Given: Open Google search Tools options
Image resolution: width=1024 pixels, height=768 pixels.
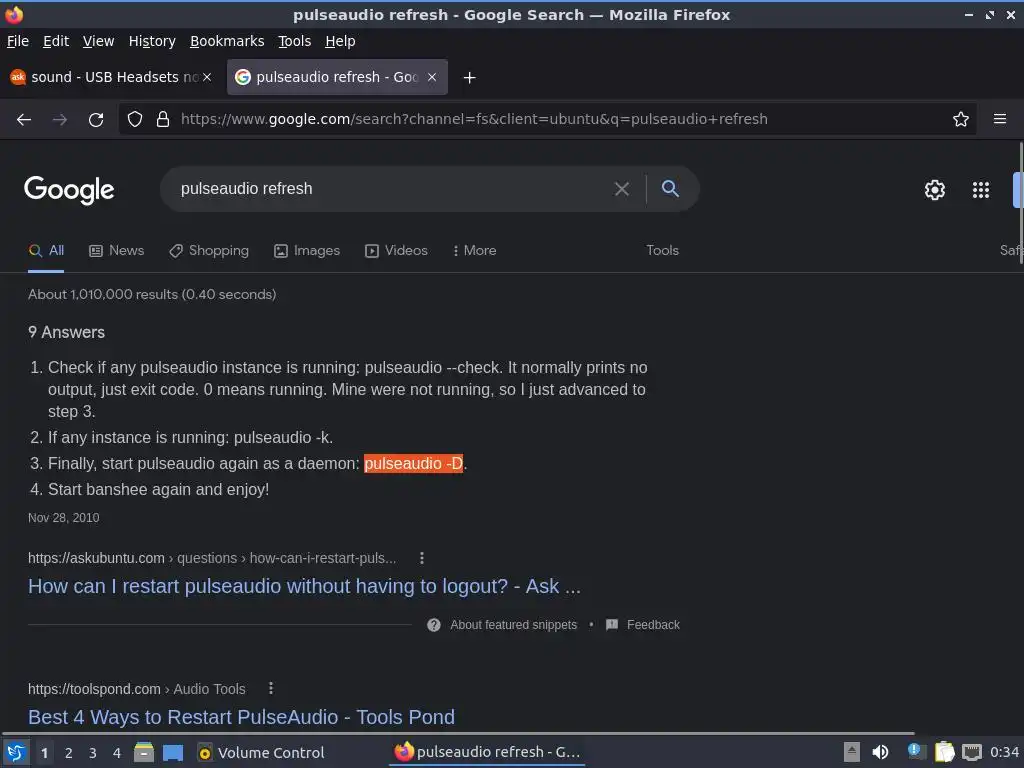Looking at the screenshot, I should [662, 251].
